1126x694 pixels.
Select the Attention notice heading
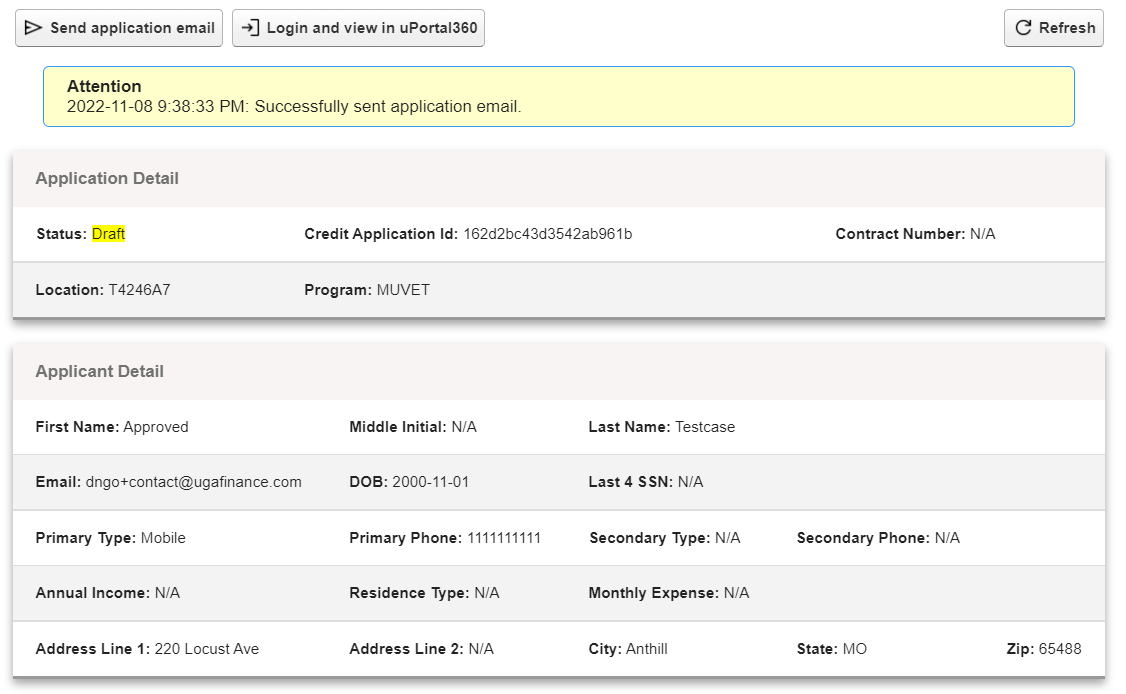[104, 86]
